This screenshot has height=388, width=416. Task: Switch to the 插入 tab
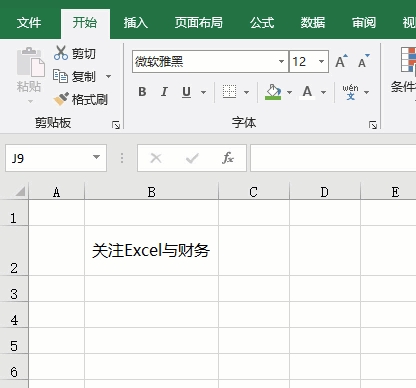136,23
